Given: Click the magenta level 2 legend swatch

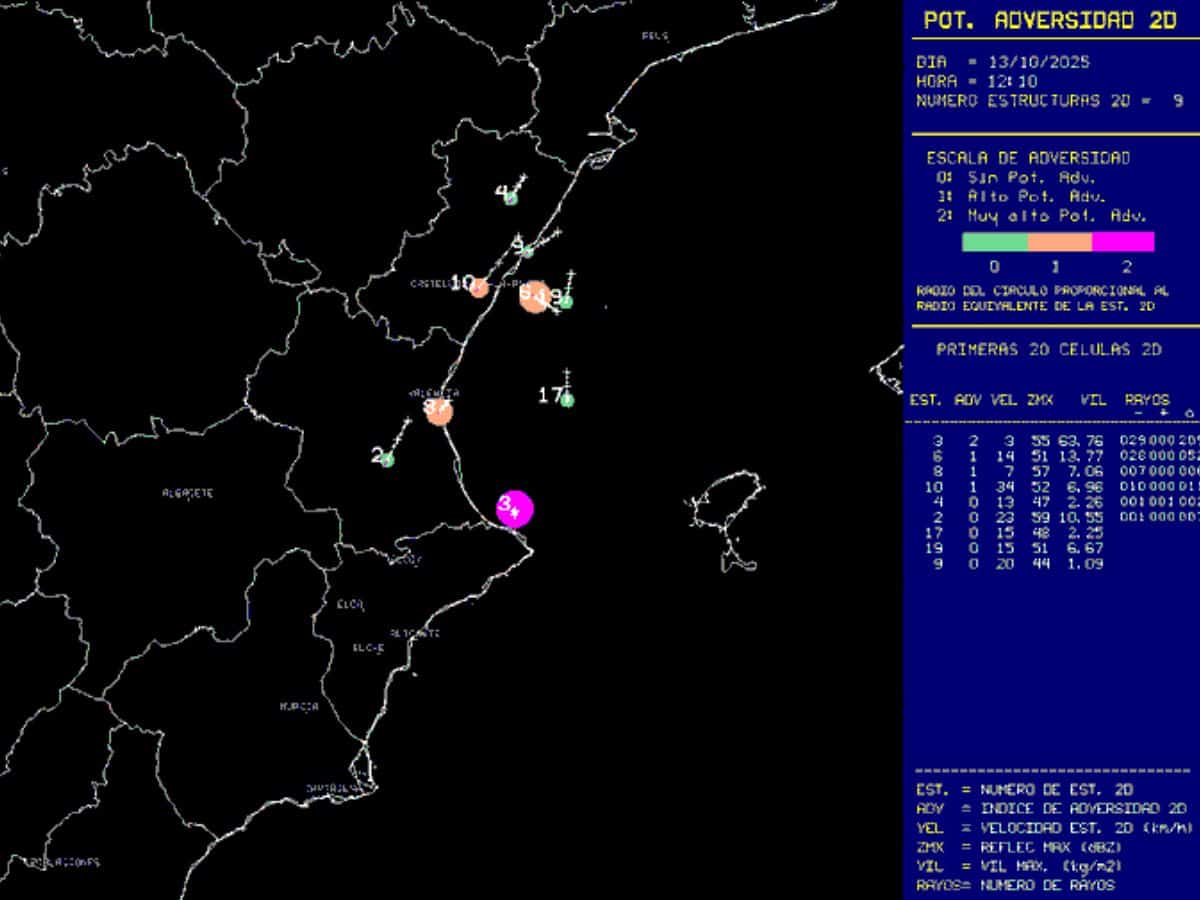Looking at the screenshot, I should (x=1123, y=242).
